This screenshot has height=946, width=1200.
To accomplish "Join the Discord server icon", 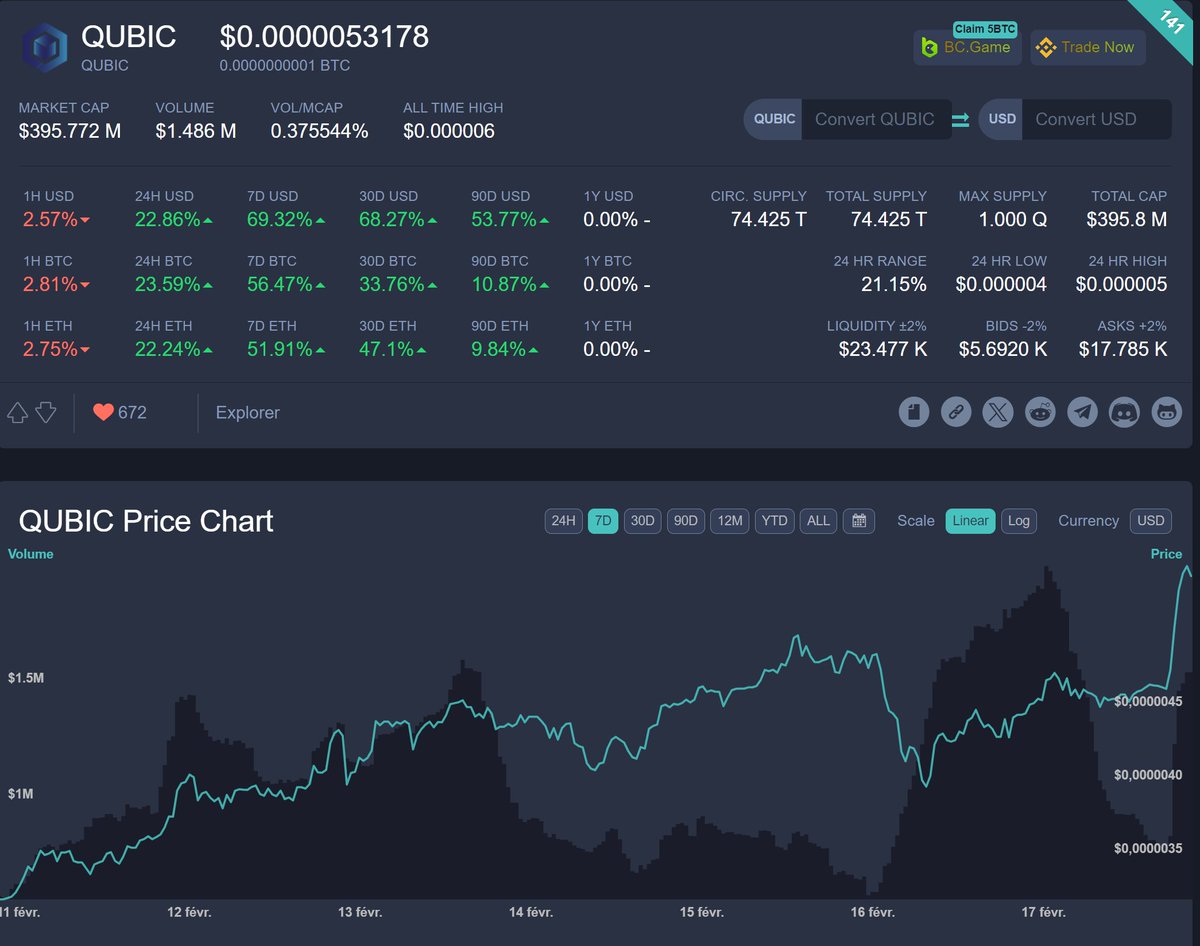I will 1124,412.
